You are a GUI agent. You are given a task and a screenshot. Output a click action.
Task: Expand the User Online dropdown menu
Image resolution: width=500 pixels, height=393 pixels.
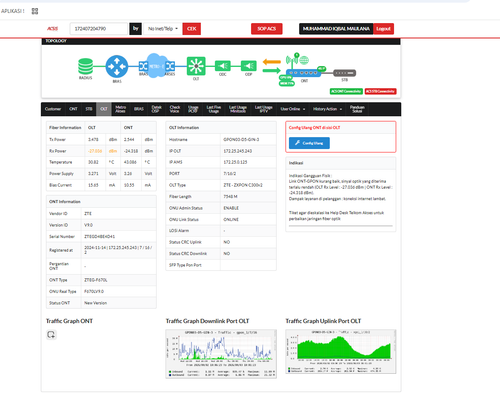pos(293,109)
